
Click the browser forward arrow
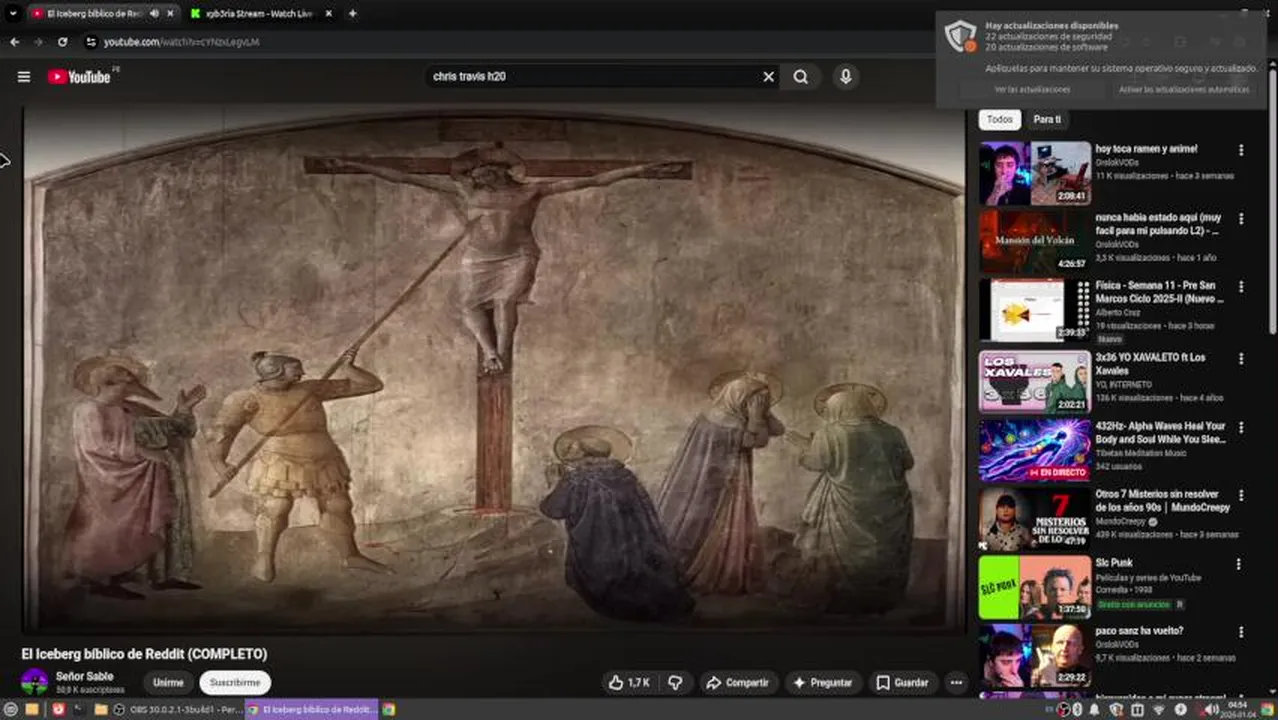38,42
